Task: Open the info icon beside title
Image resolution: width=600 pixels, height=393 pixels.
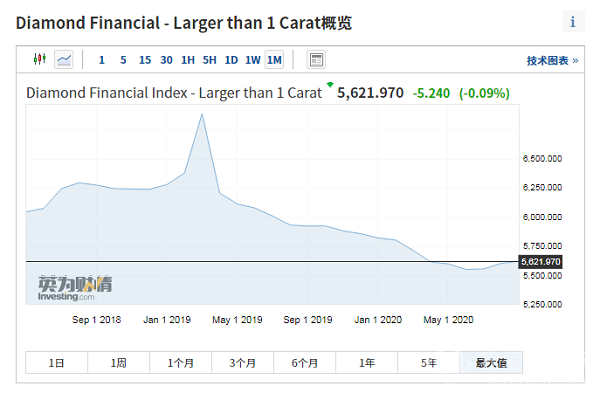Action: pos(573,22)
